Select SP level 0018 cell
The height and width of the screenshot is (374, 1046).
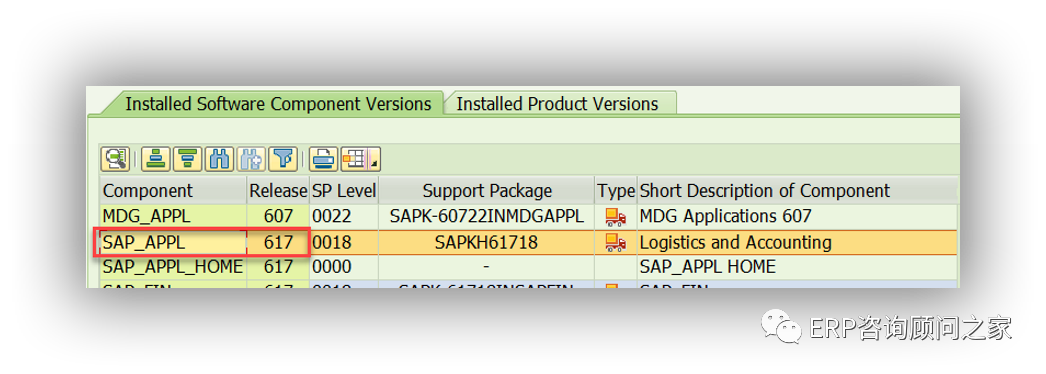344,242
